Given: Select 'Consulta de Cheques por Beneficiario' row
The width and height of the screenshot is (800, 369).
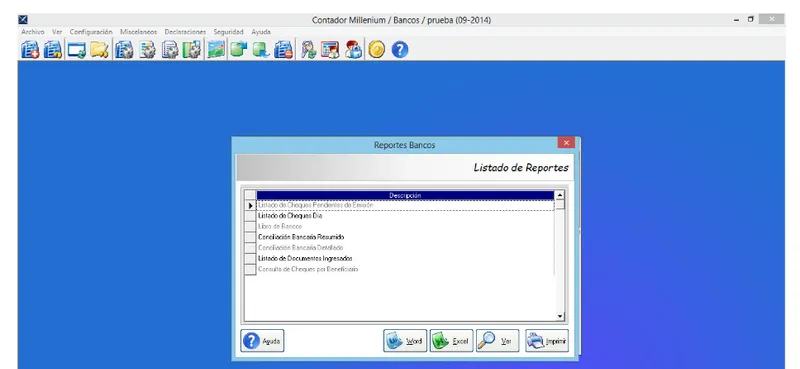Looking at the screenshot, I should pyautogui.click(x=405, y=269).
